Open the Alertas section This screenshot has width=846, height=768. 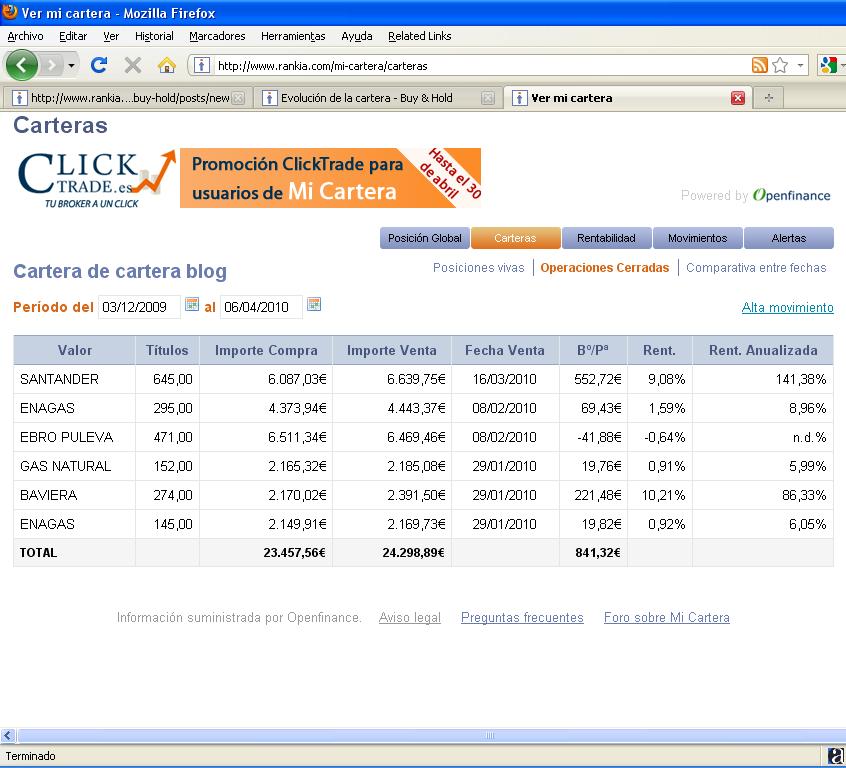pos(789,238)
